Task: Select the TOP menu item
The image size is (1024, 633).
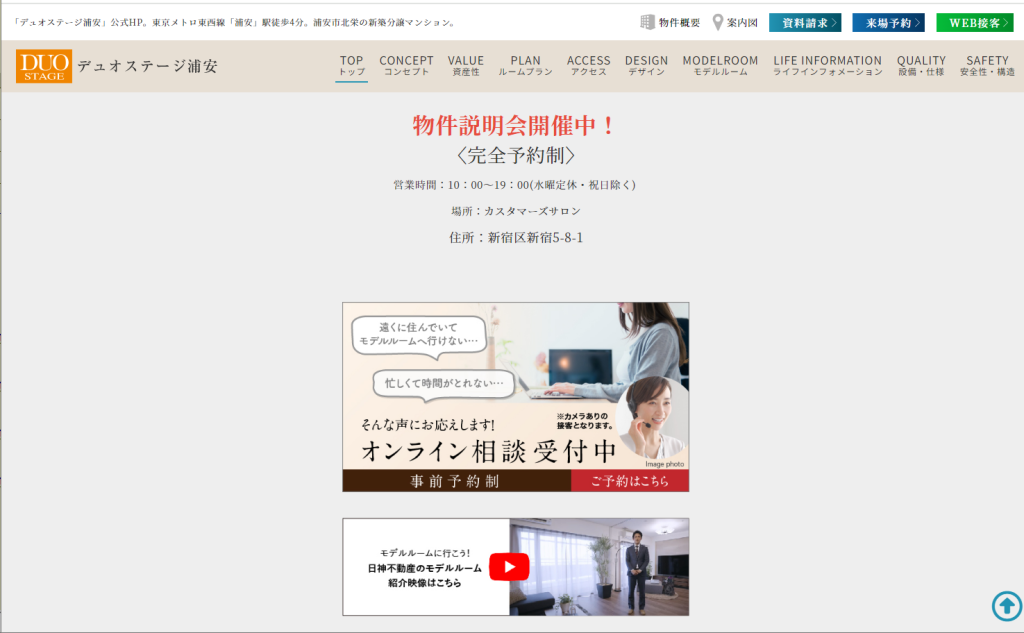Action: [351, 66]
